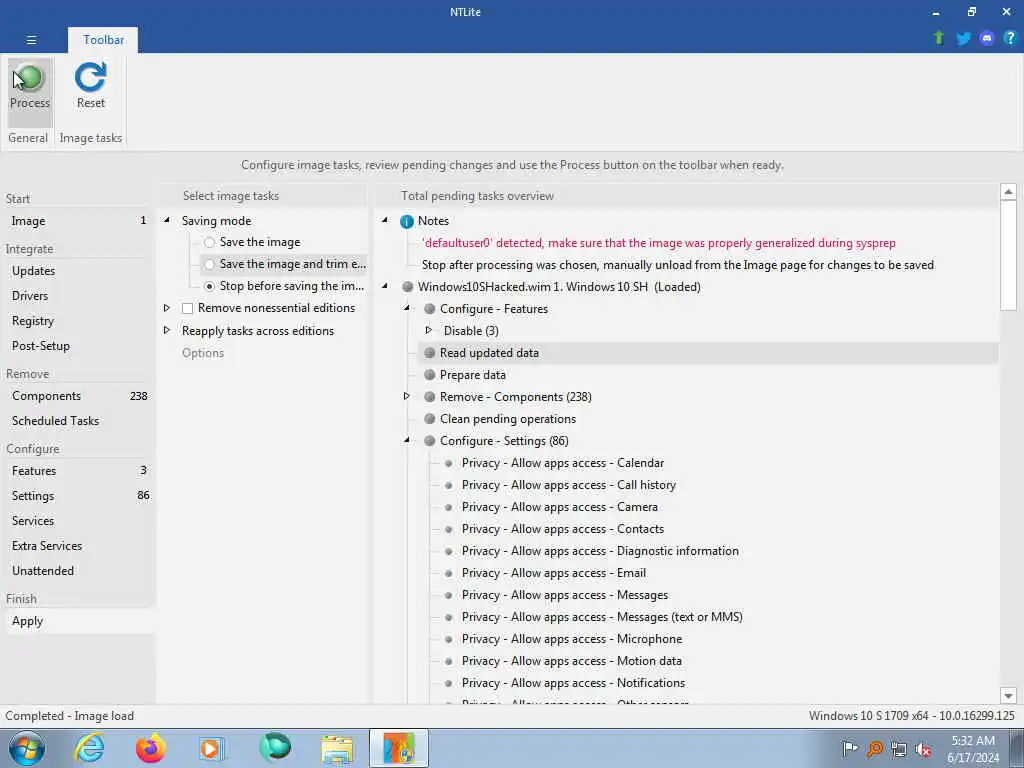The image size is (1024, 768).
Task: Collapse the Configure - Features node
Action: pyautogui.click(x=407, y=308)
